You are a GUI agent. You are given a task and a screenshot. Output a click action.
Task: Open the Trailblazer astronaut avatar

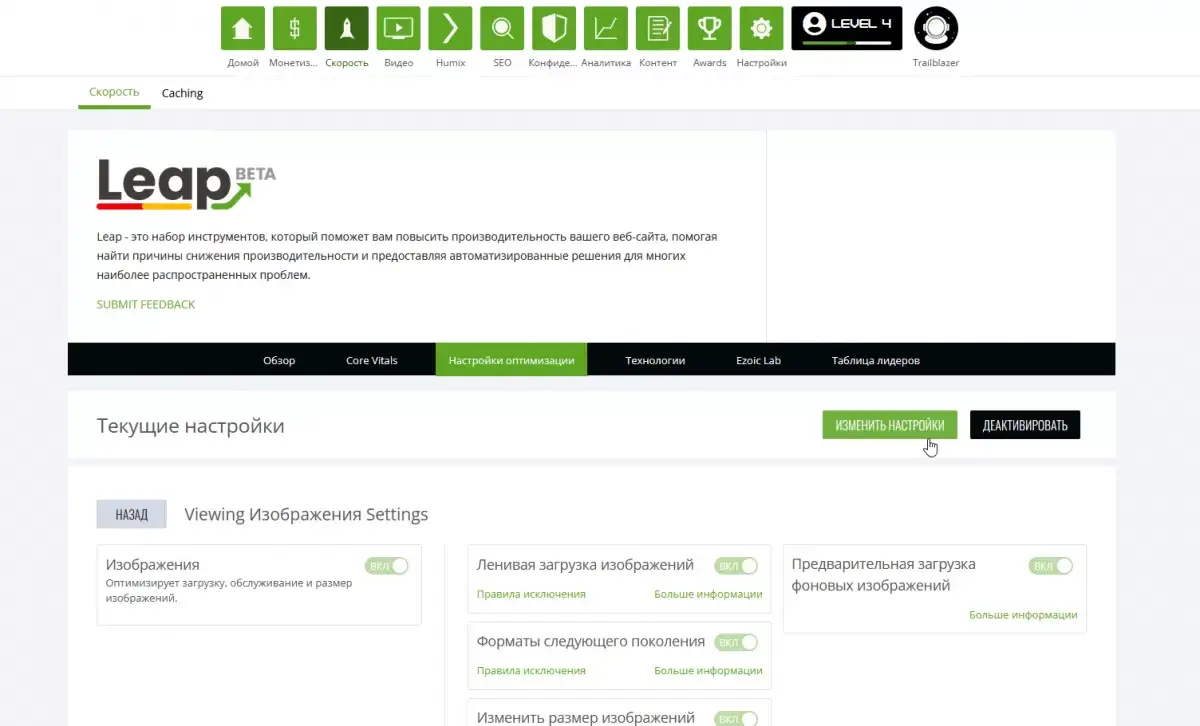point(936,28)
